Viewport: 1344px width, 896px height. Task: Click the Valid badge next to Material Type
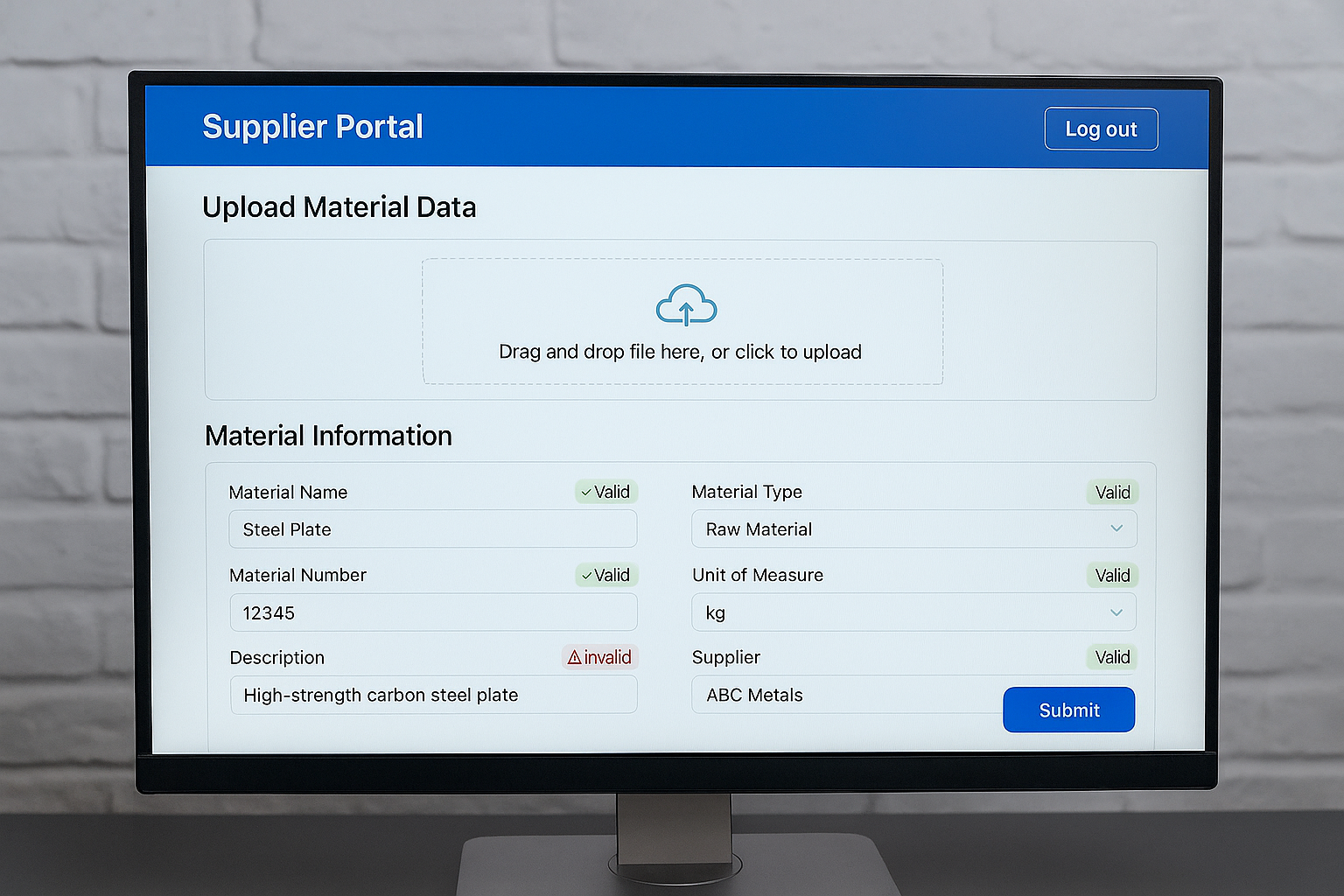pyautogui.click(x=1111, y=492)
